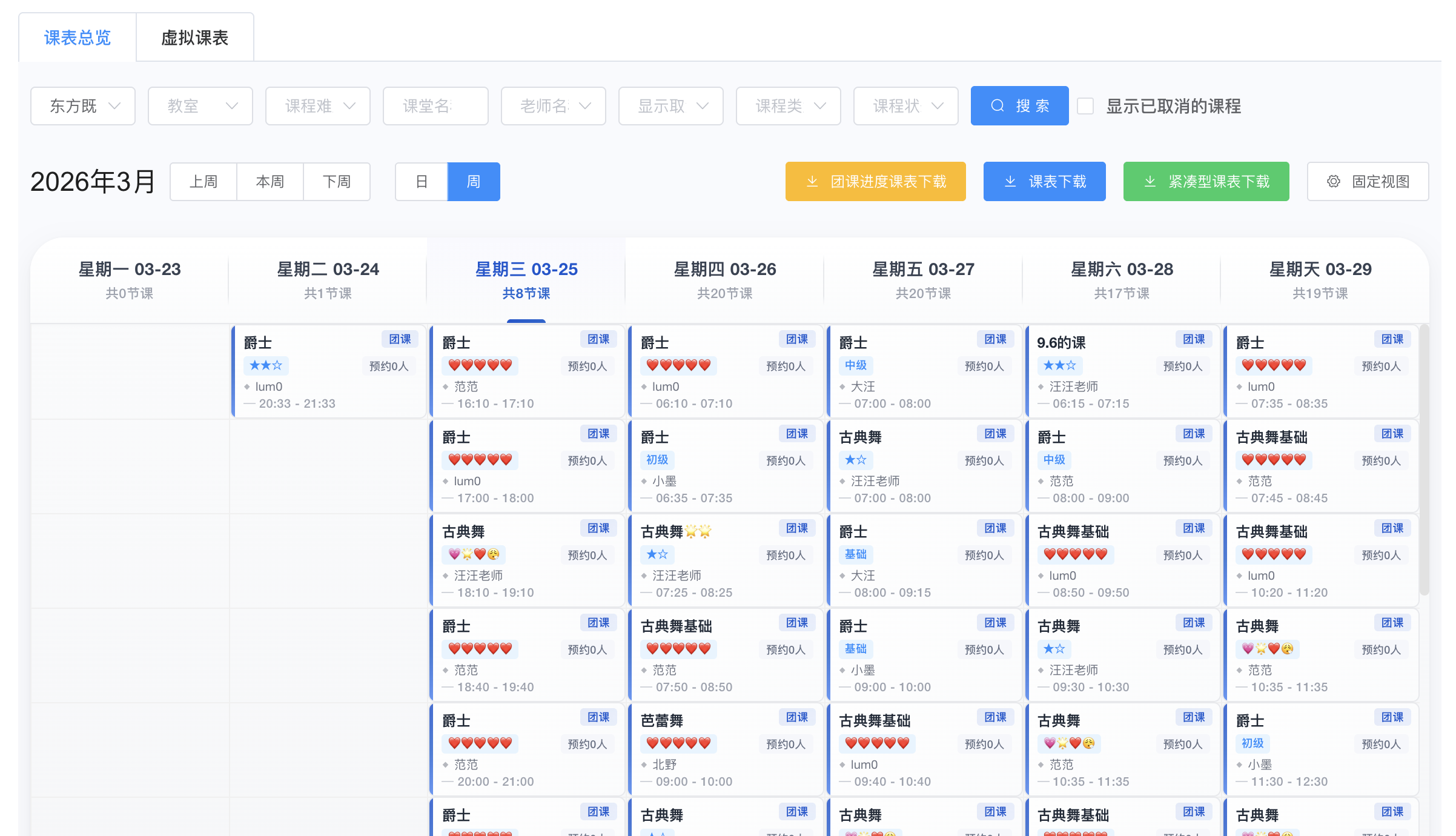Switch to 虚拟课表 tab
The width and height of the screenshot is (1456, 836).
click(x=194, y=38)
